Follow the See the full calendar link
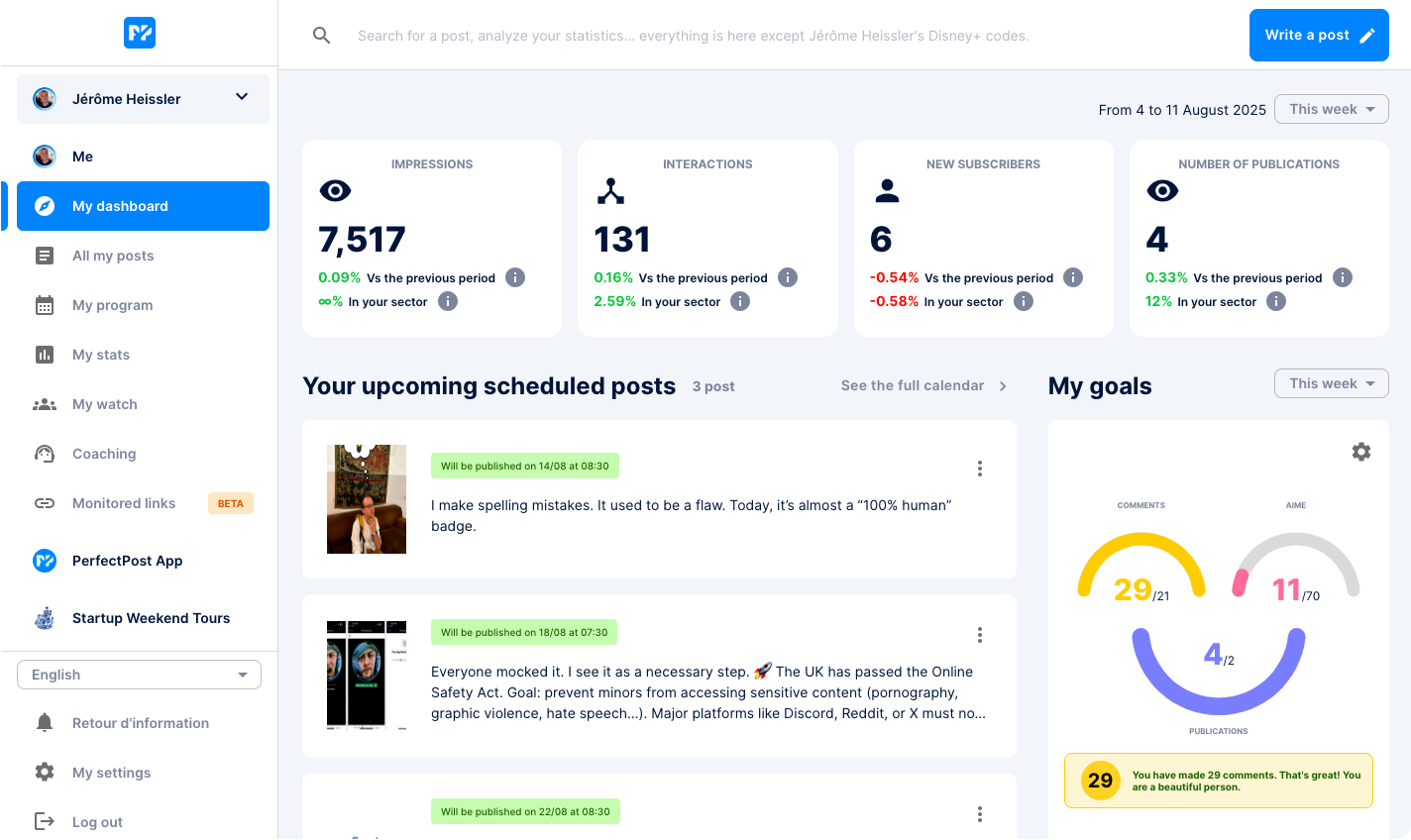This screenshot has height=840, width=1411. tap(911, 386)
